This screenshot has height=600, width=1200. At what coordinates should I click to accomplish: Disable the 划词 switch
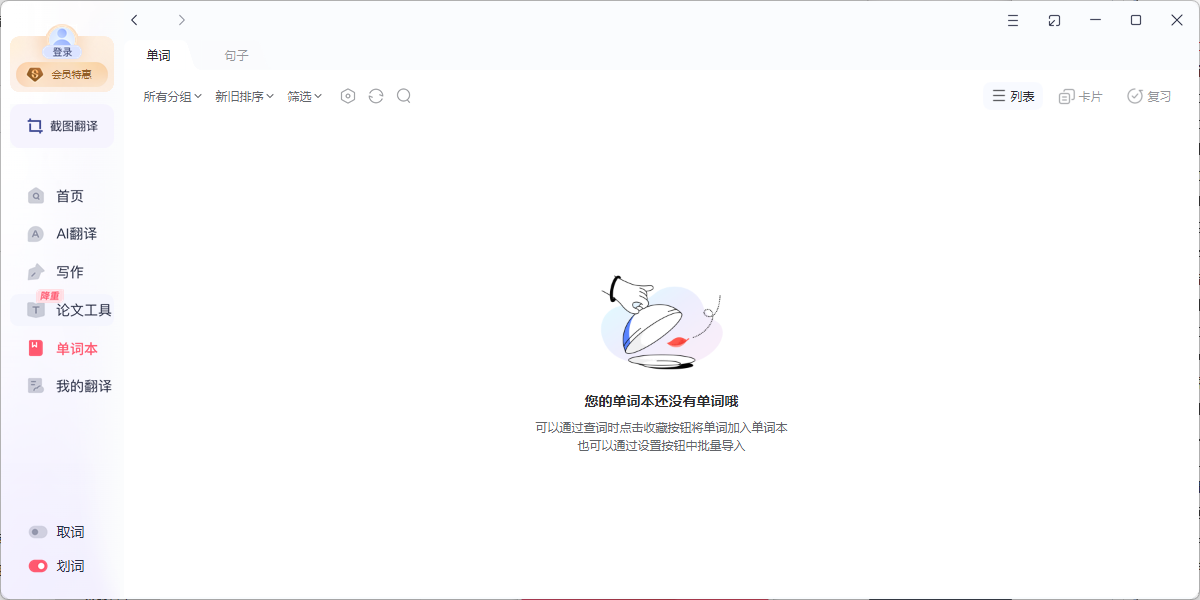39,566
